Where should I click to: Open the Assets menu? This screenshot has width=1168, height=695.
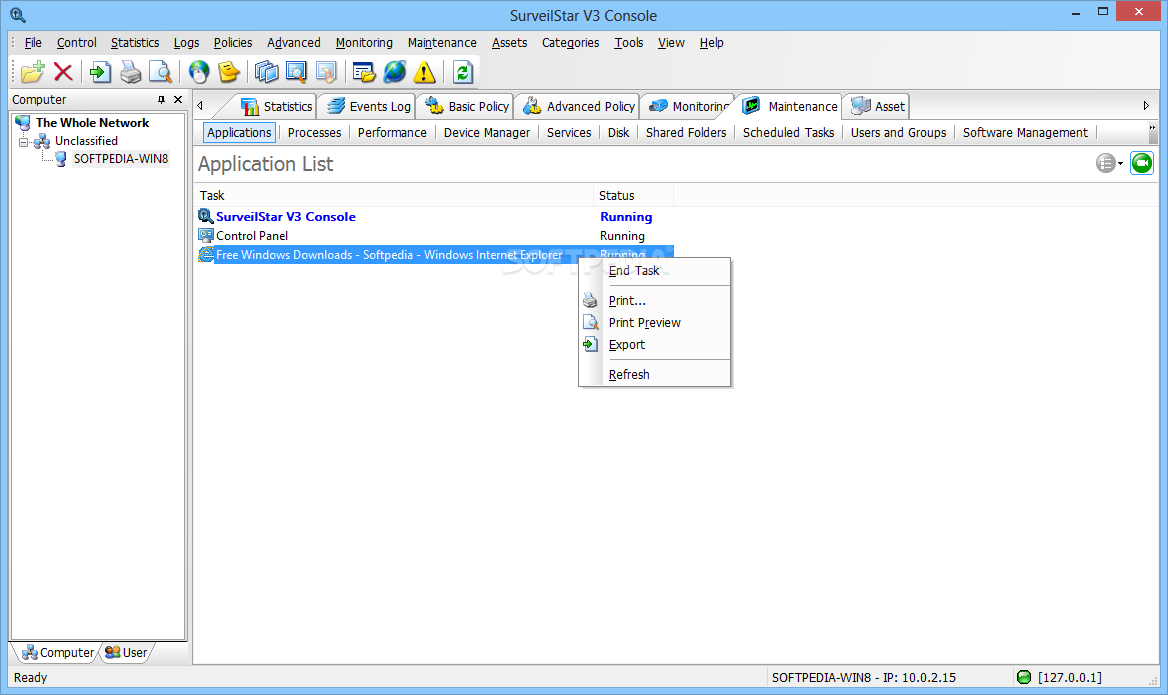point(510,42)
